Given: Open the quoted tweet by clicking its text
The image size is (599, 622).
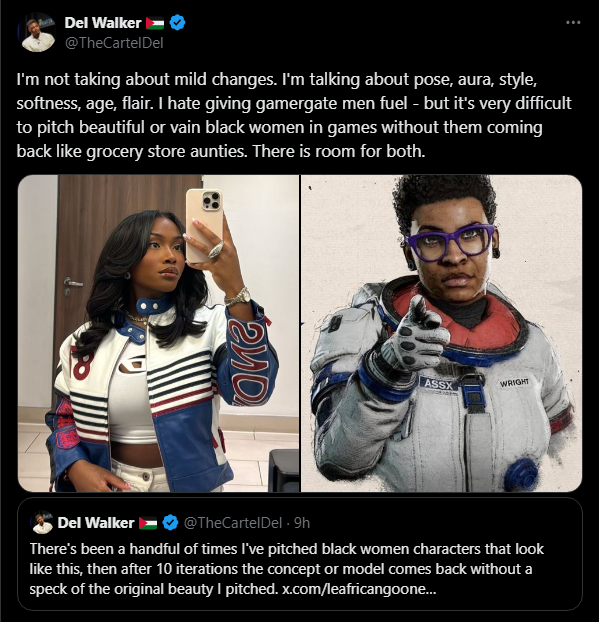Looking at the screenshot, I should click(x=286, y=569).
